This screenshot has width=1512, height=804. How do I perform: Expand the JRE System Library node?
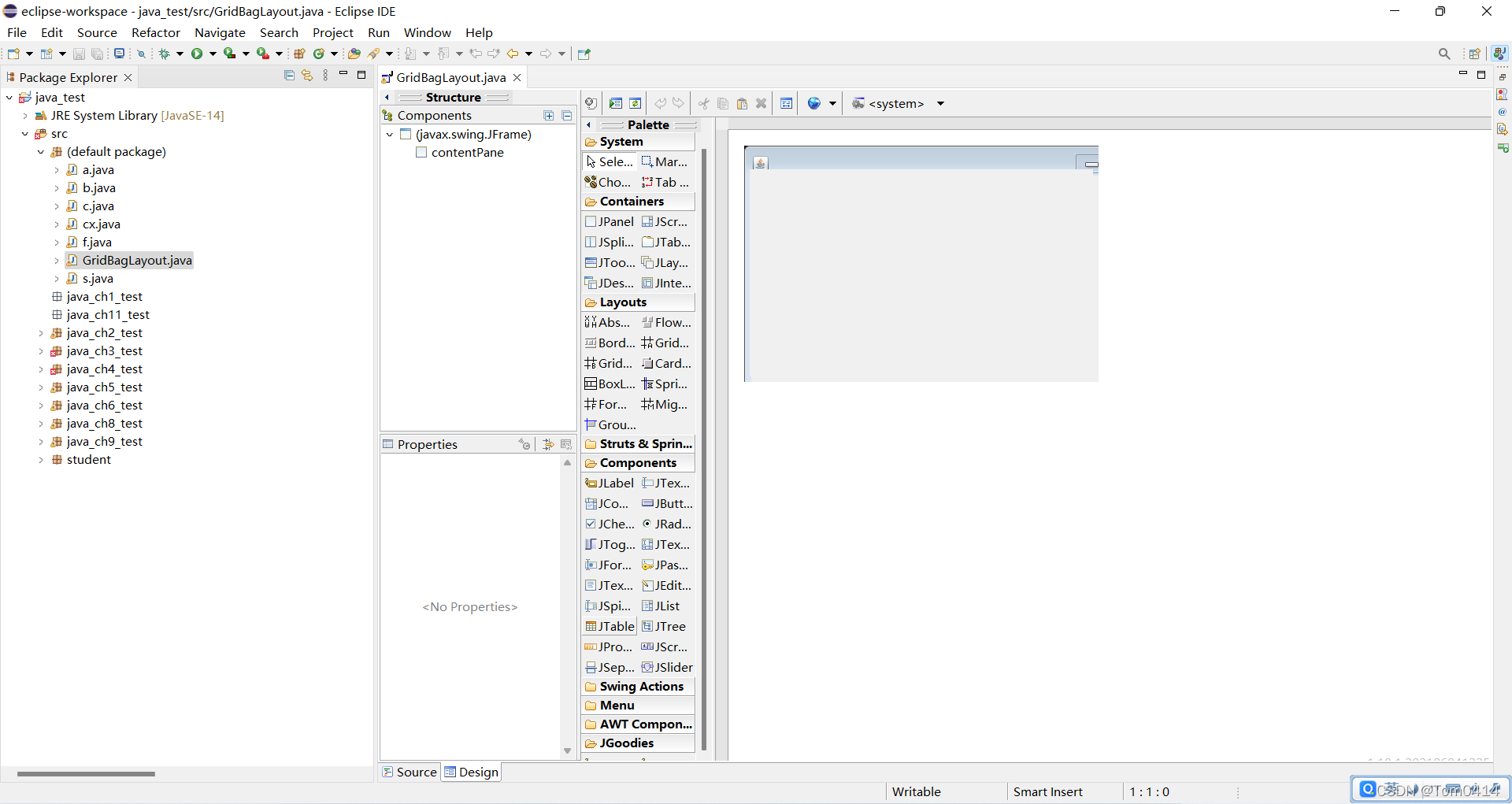tap(25, 115)
